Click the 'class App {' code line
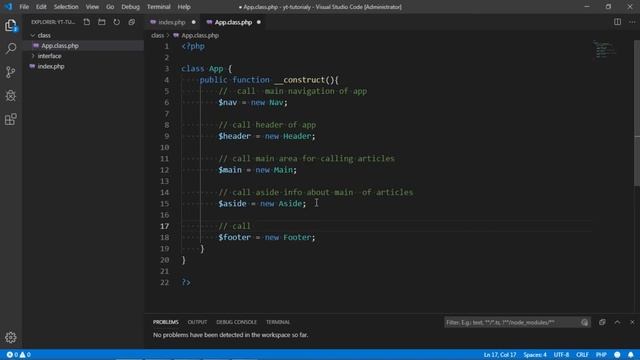Screen dimensions: 640x360 pos(207,69)
